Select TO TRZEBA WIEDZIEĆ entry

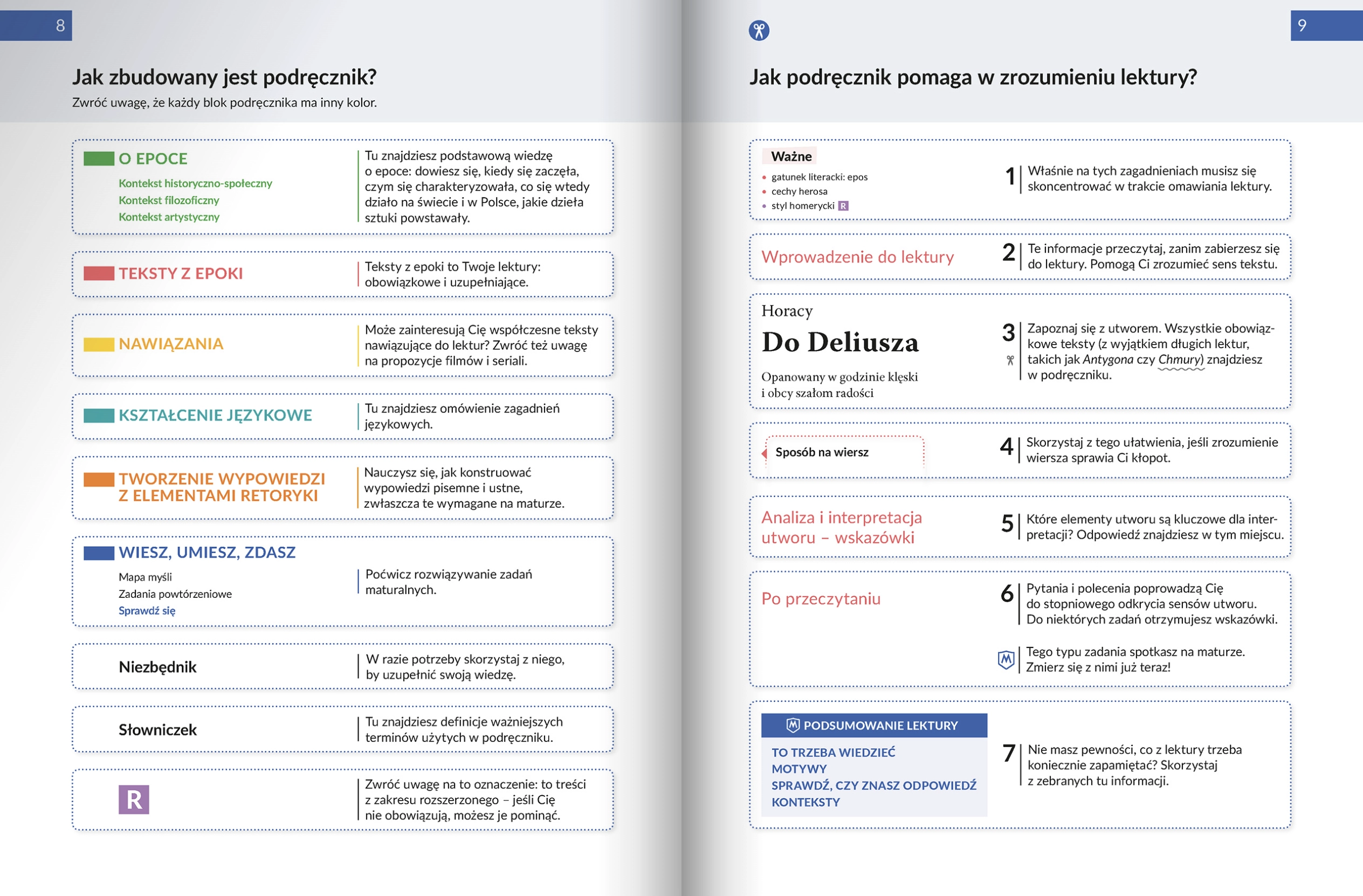coord(833,752)
